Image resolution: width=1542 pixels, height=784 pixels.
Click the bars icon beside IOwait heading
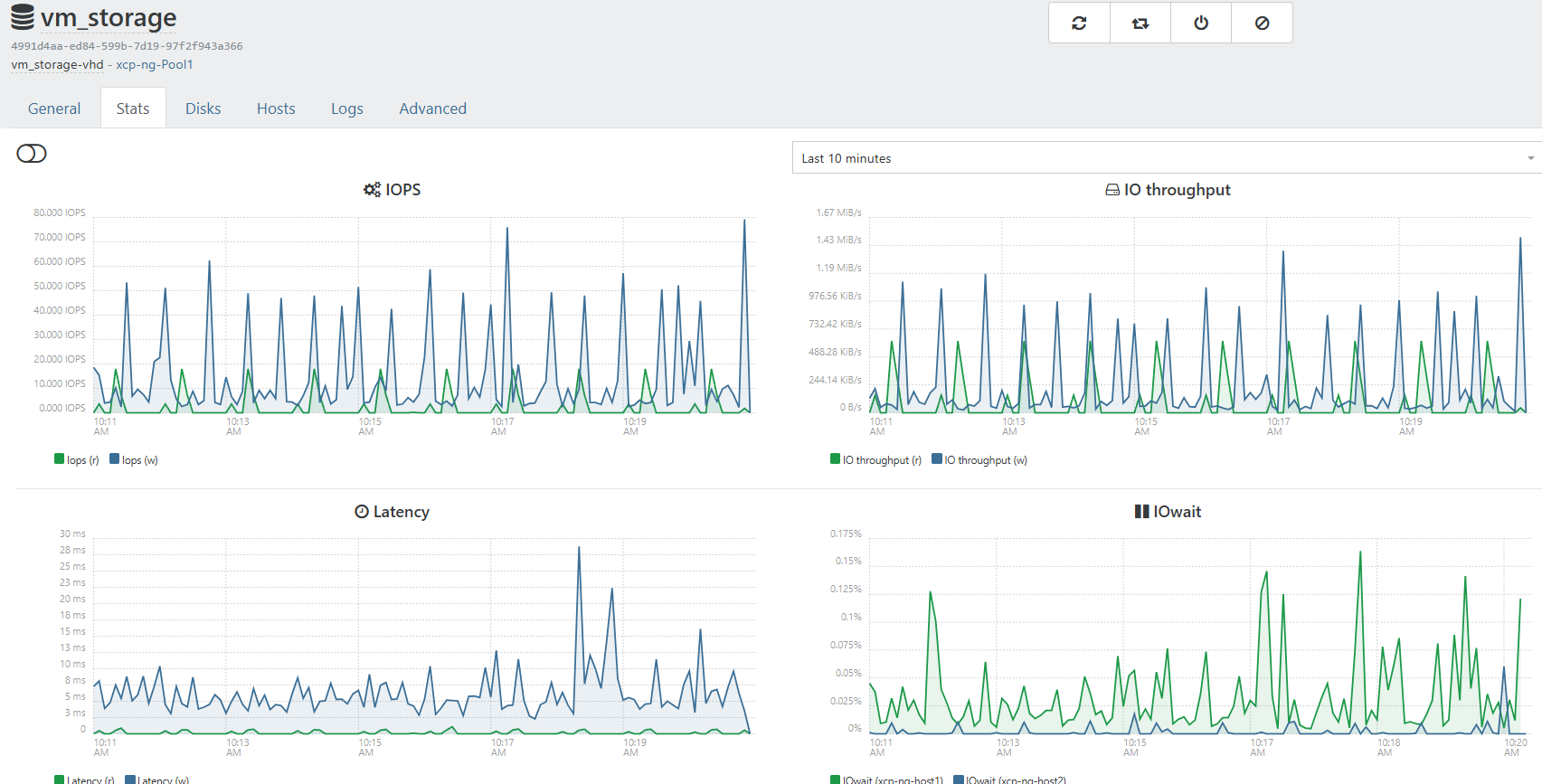tap(1141, 512)
